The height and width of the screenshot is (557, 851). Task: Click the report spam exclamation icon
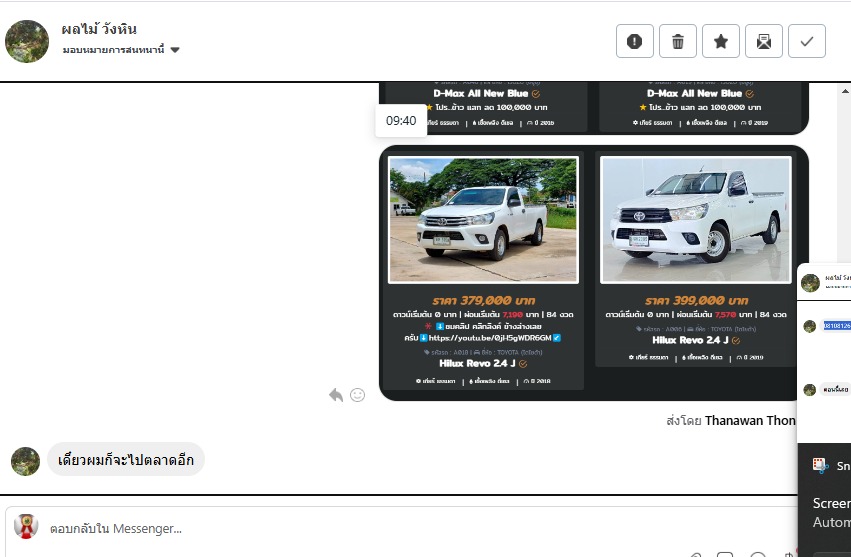[634, 41]
